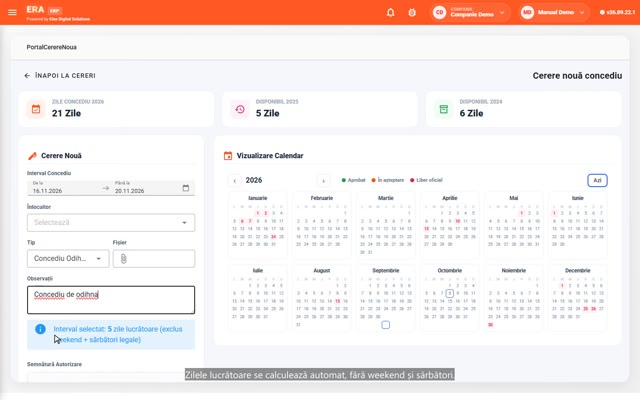
Task: Click the 21 Zile value
Action: tap(66, 113)
